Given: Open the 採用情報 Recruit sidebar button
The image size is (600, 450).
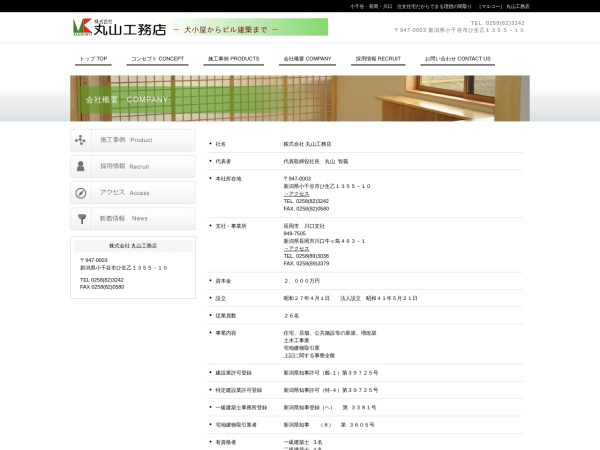Looking at the screenshot, I should click(133, 166).
